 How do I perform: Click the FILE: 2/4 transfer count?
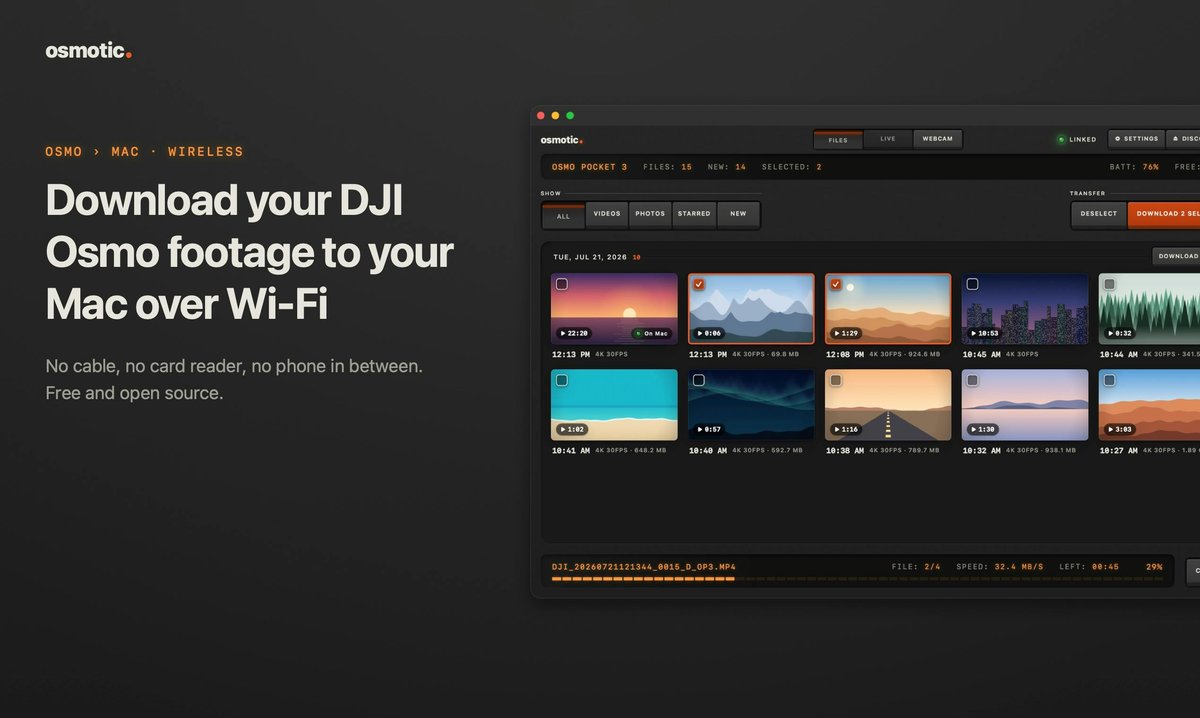pyautogui.click(x=916, y=567)
